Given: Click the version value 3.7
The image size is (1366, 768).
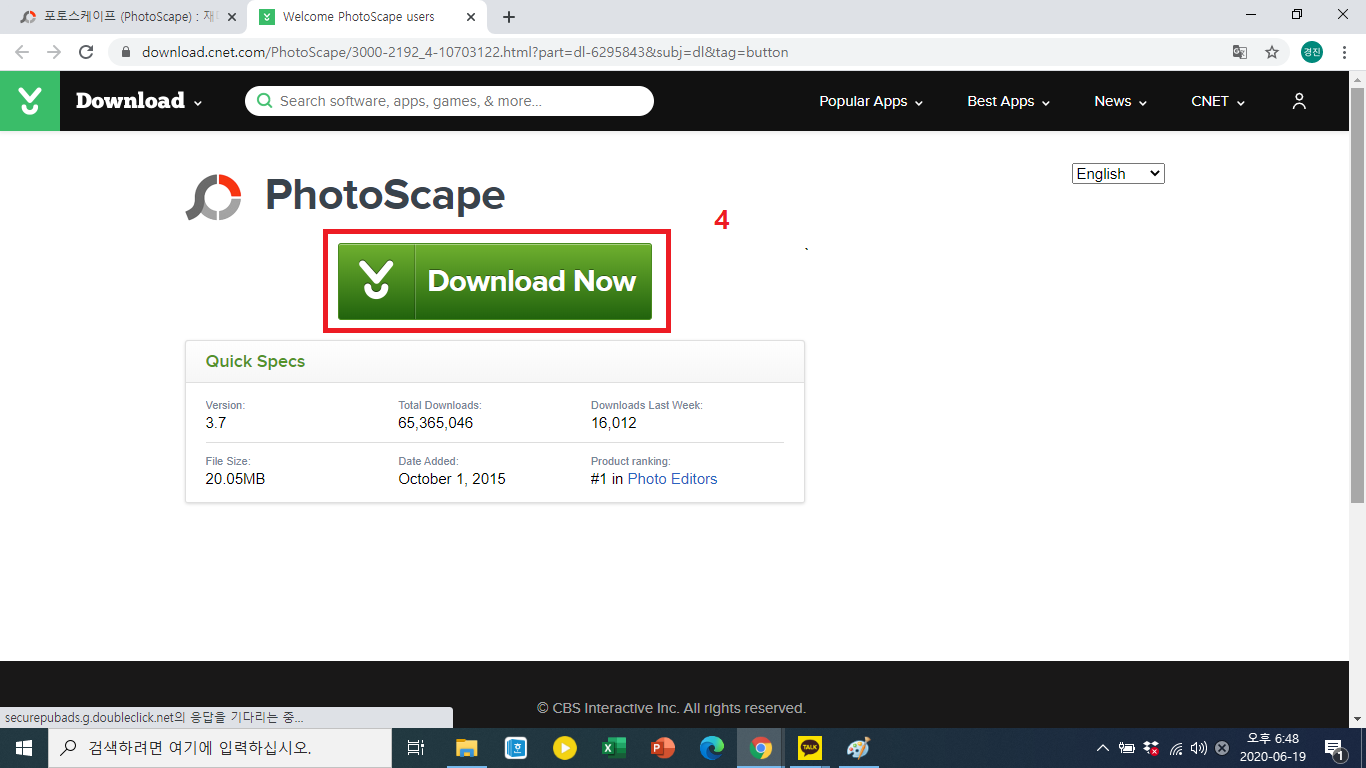Looking at the screenshot, I should click(x=216, y=423).
